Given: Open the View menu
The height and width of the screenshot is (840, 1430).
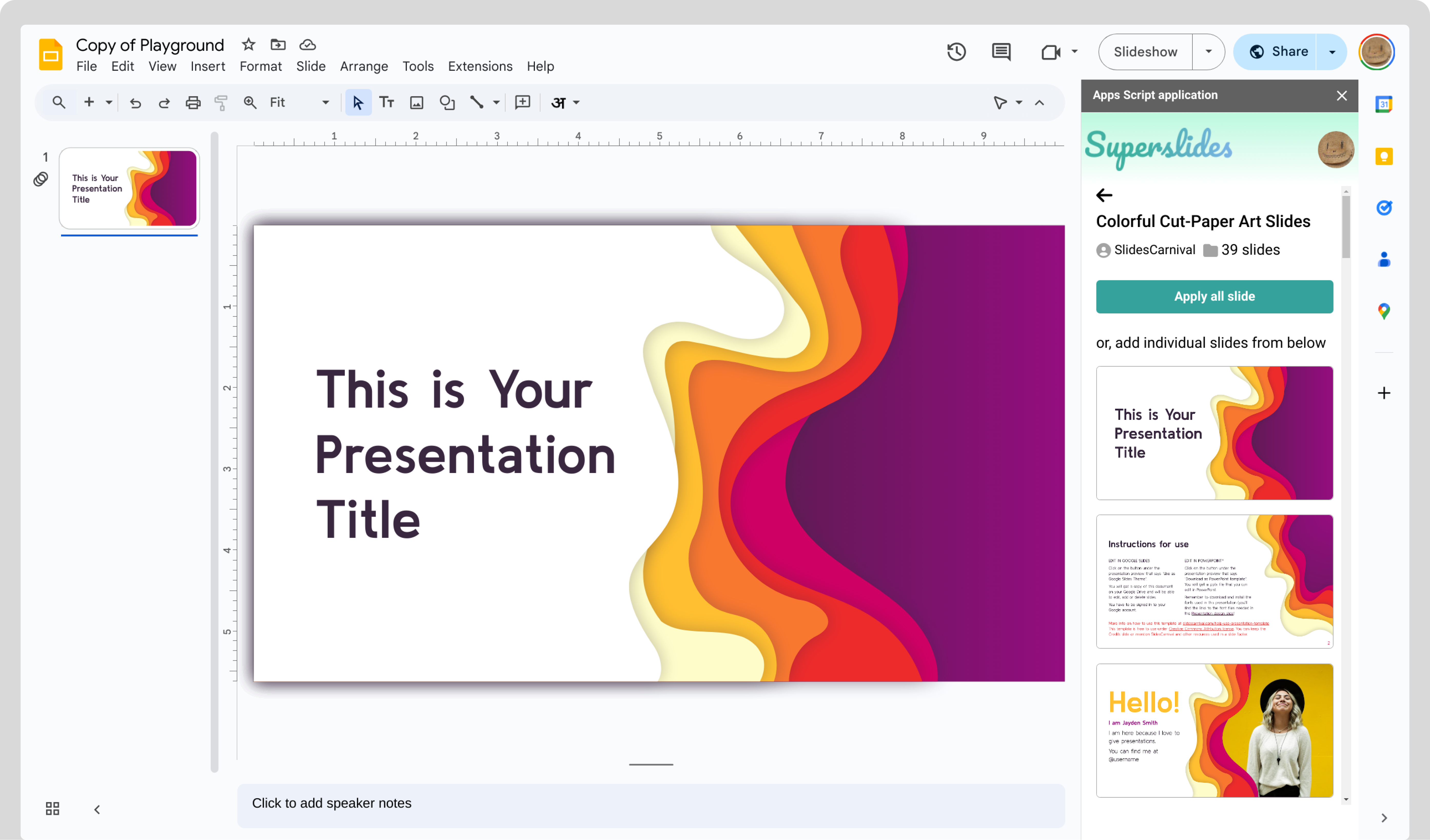Looking at the screenshot, I should (162, 66).
